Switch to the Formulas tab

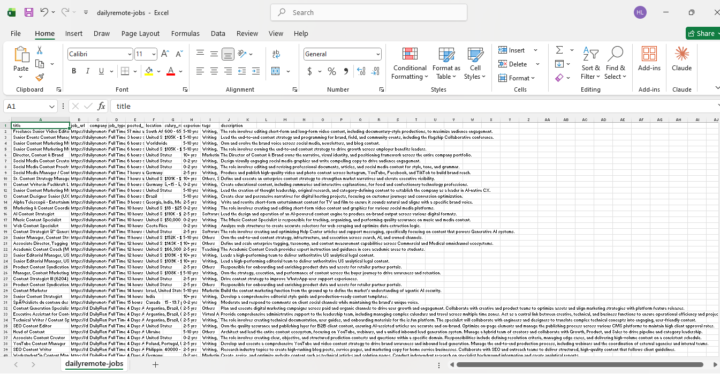pos(185,34)
